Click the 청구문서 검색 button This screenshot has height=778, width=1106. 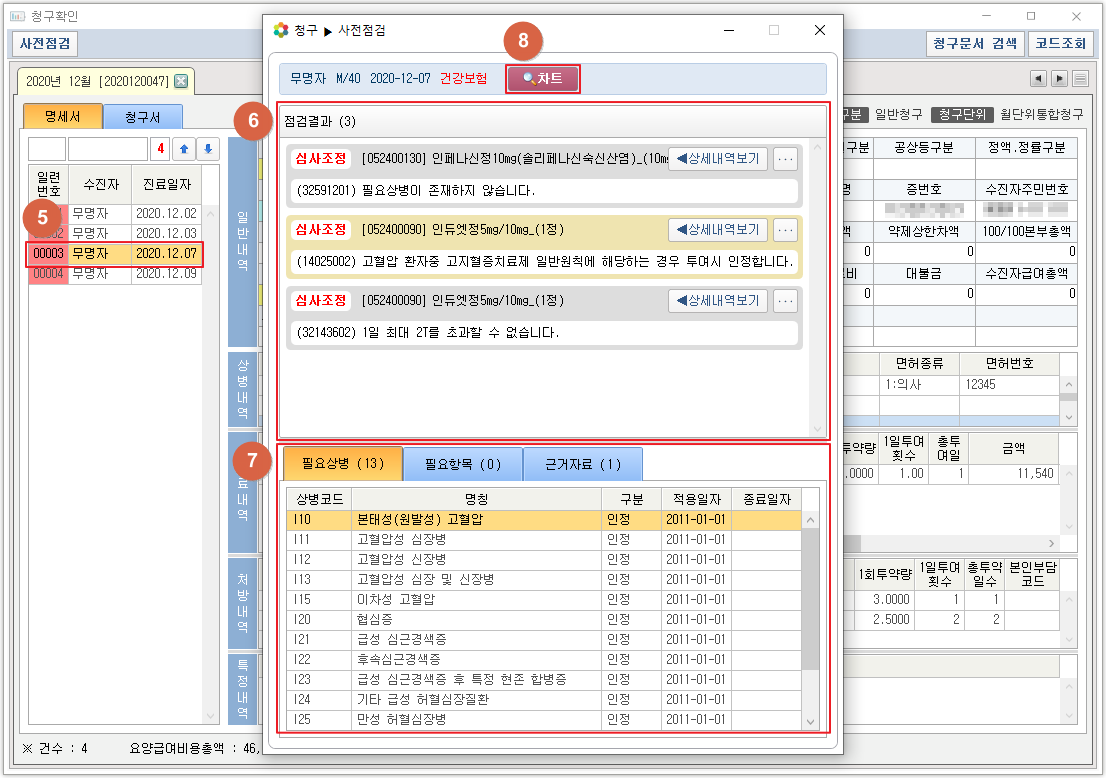pyautogui.click(x=974, y=44)
